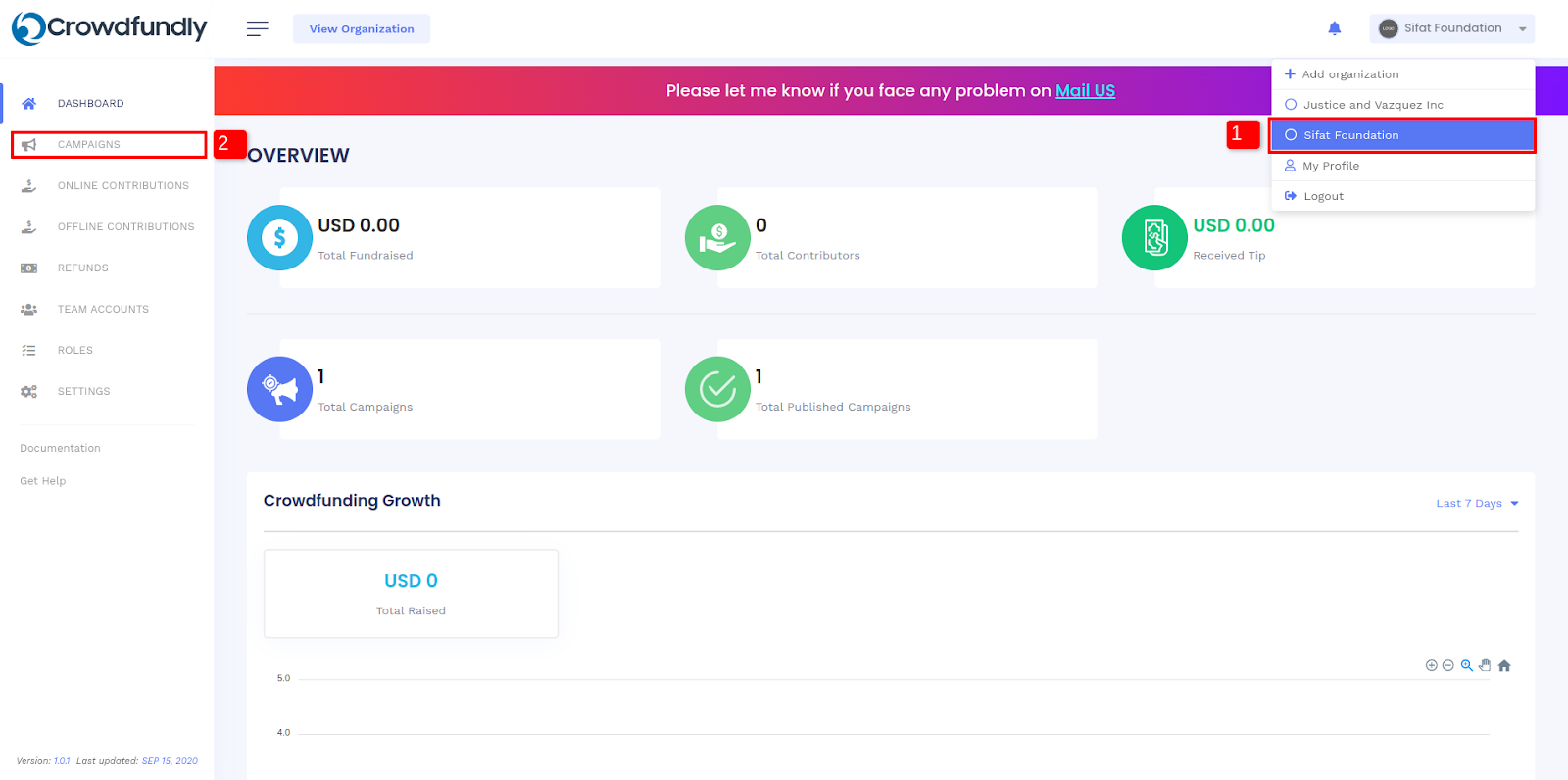
Task: Click the View Organization button
Action: point(362,29)
